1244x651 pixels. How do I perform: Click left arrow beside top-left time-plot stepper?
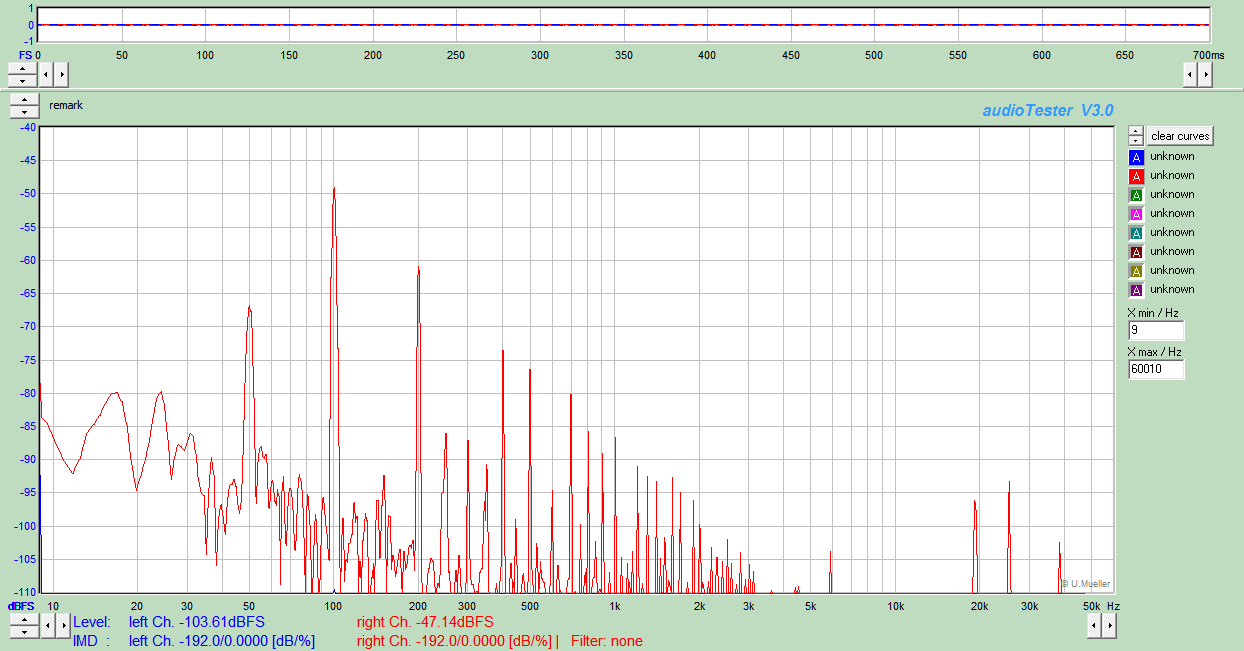click(x=47, y=74)
